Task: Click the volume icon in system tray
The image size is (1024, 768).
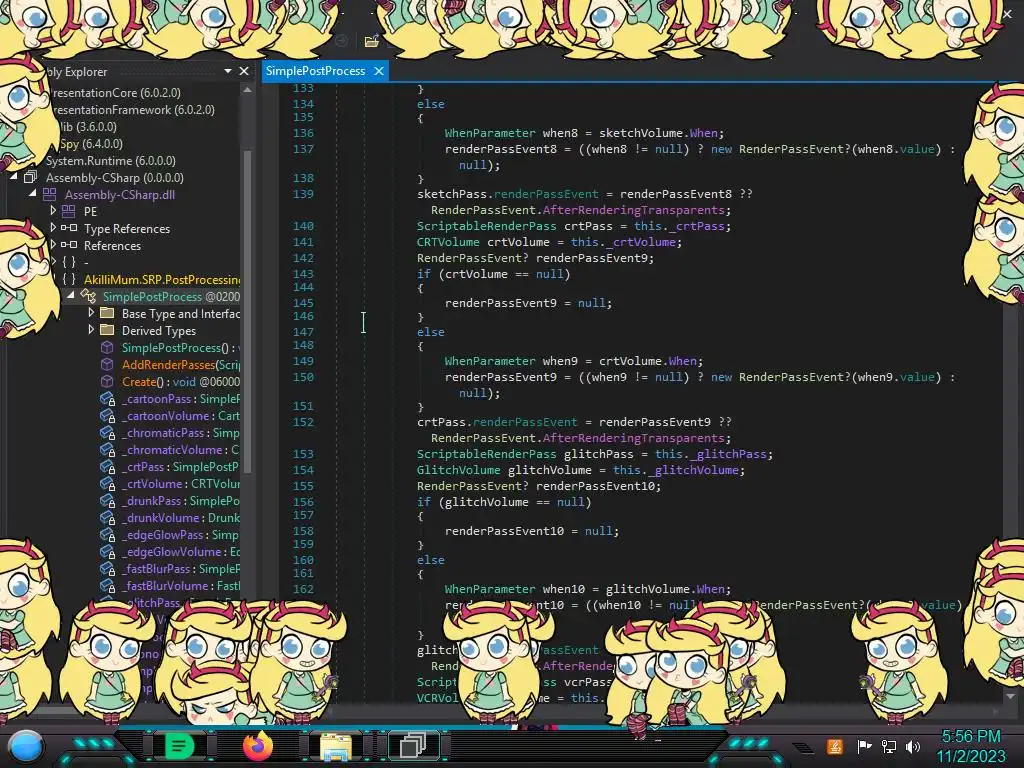Action: (913, 746)
